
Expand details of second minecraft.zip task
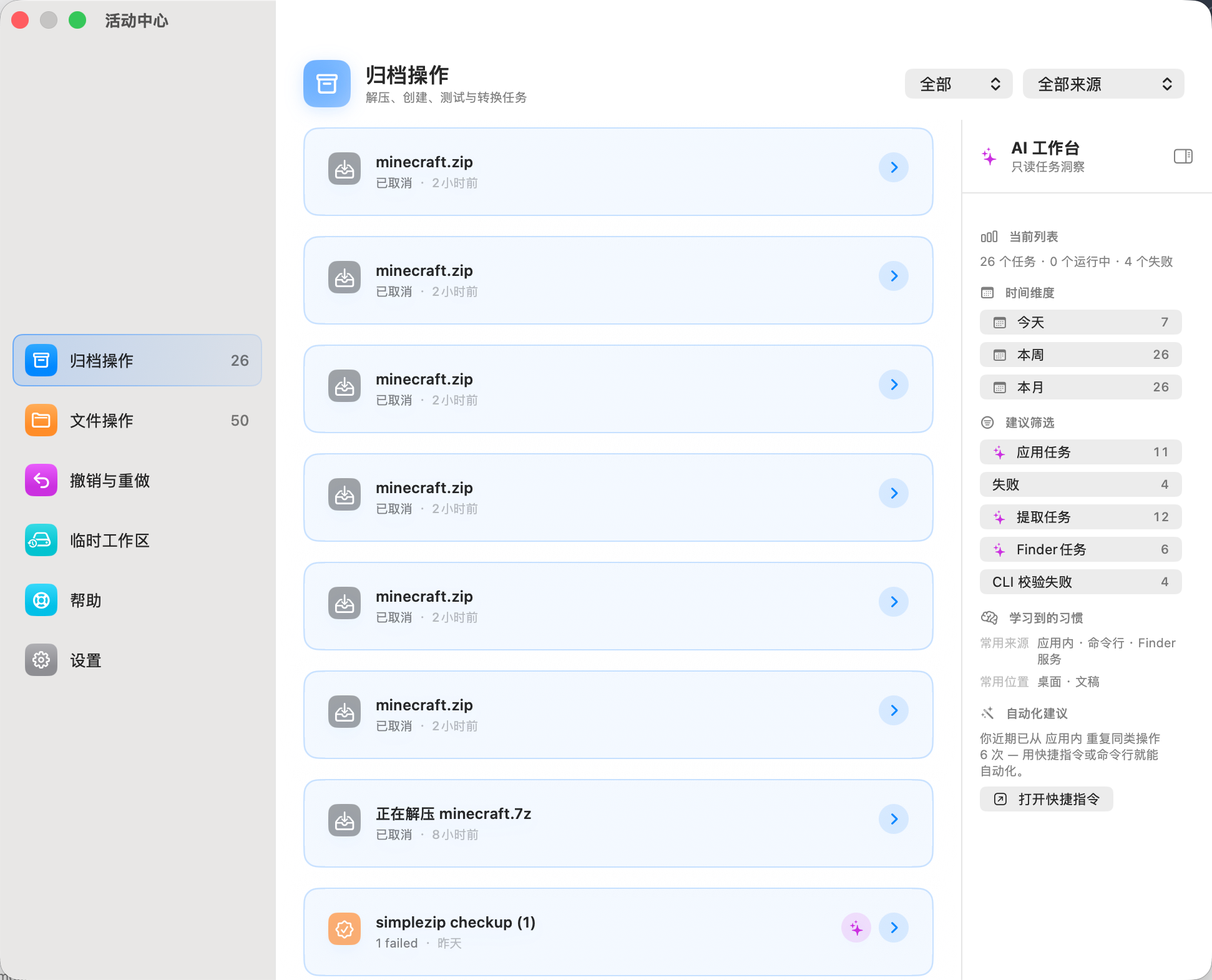pos(894,276)
